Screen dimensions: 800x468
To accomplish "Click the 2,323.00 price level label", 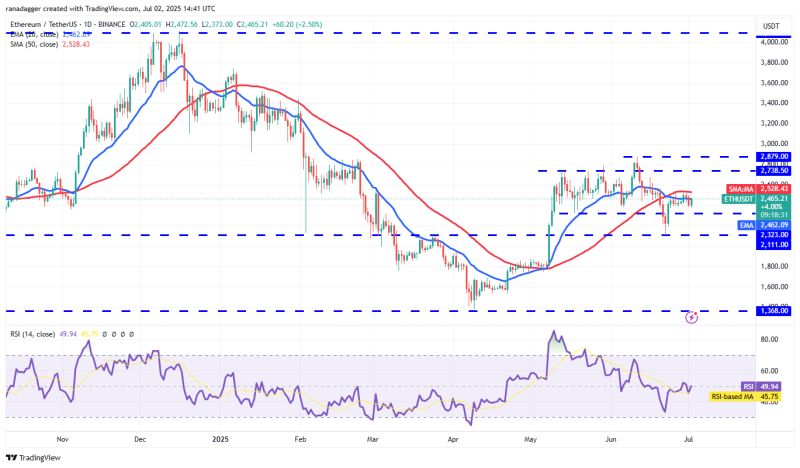I will [x=775, y=234].
